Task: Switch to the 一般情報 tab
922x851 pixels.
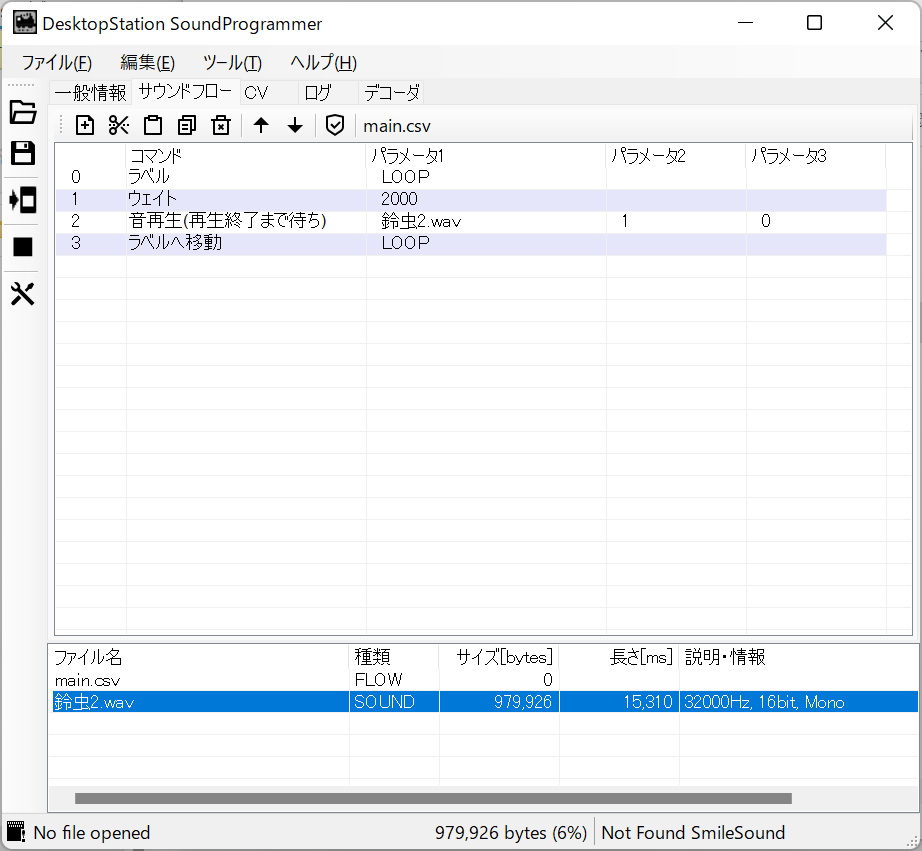Action: point(90,93)
